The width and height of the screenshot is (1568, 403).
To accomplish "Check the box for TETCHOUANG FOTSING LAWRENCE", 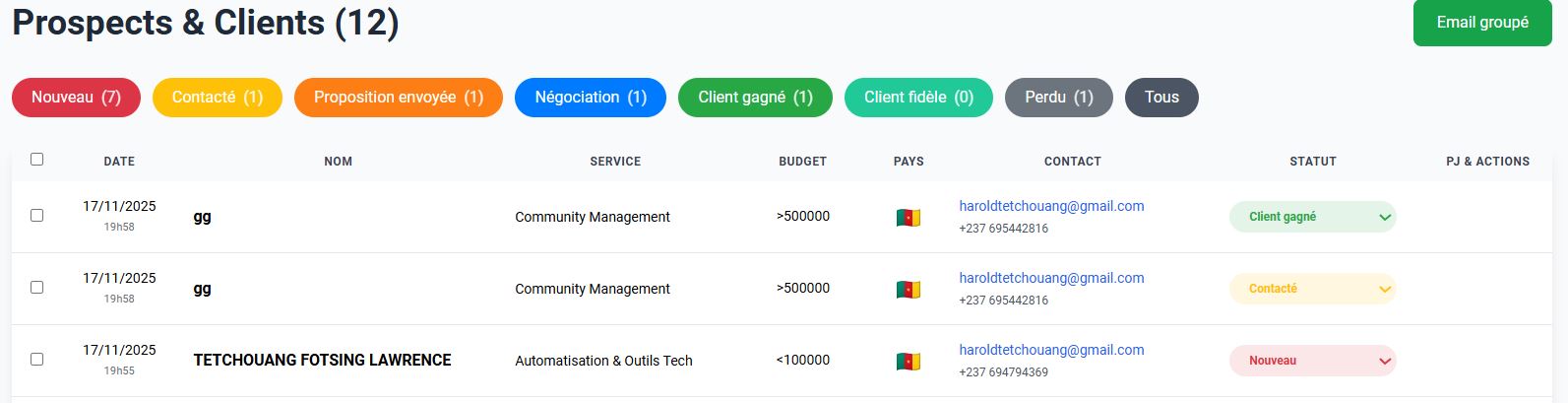I will [37, 360].
